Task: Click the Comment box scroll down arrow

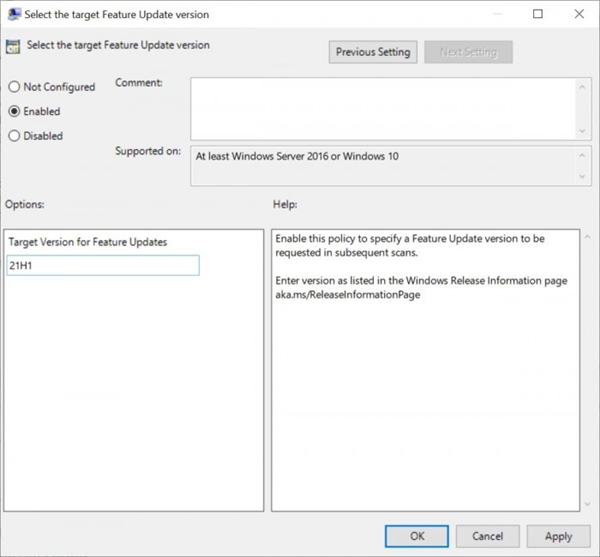Action: pyautogui.click(x=582, y=131)
